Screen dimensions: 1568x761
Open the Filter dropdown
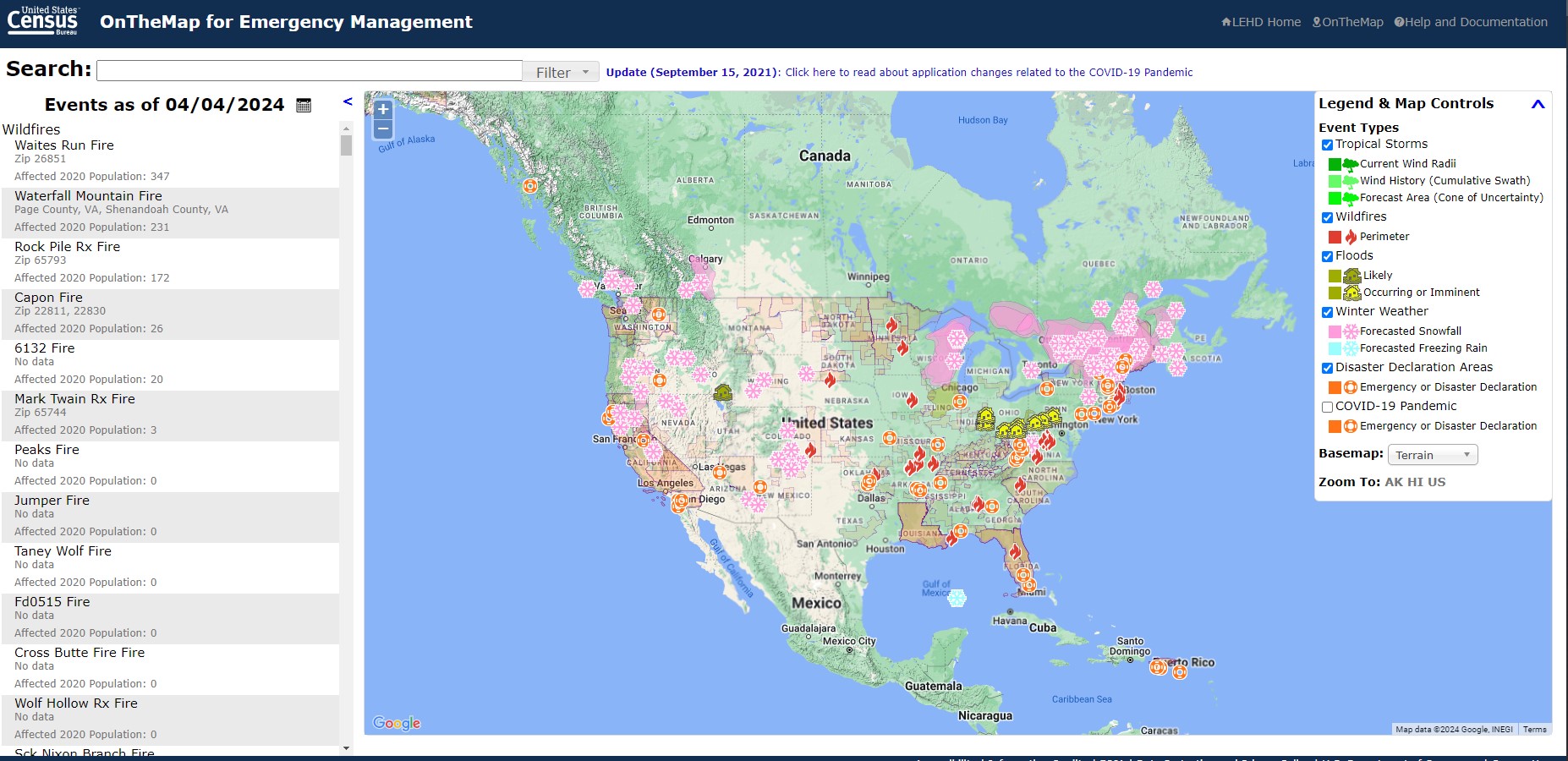(561, 73)
